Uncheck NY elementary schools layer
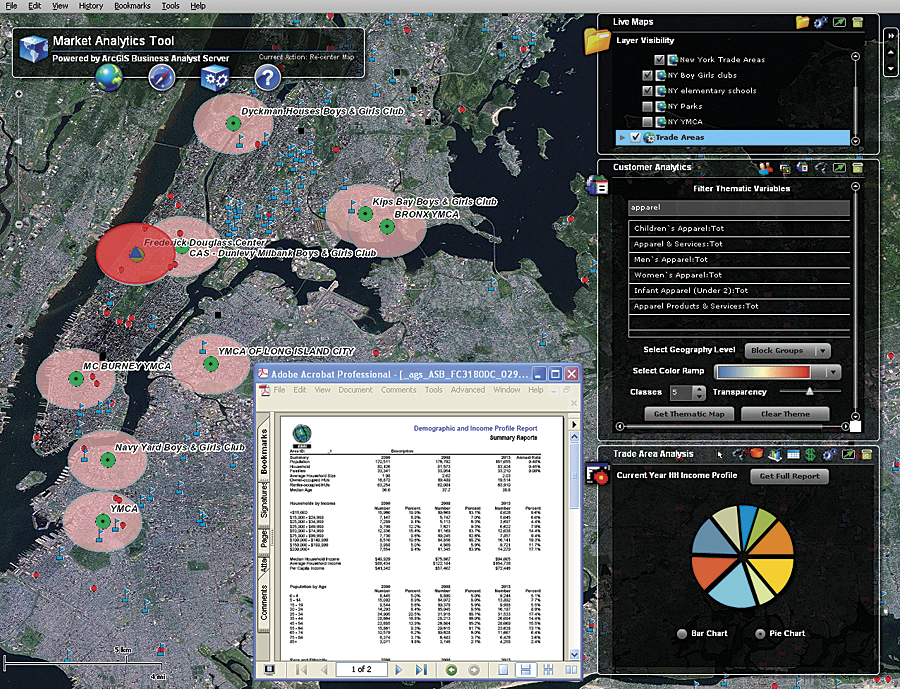Image resolution: width=900 pixels, height=689 pixels. [x=647, y=91]
